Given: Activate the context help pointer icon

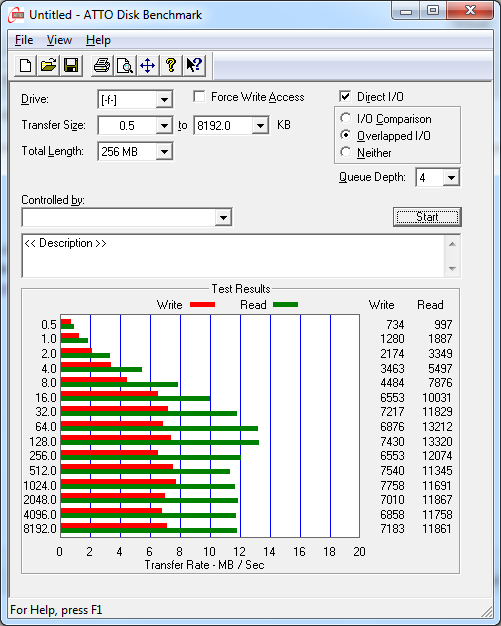Looking at the screenshot, I should coord(194,65).
